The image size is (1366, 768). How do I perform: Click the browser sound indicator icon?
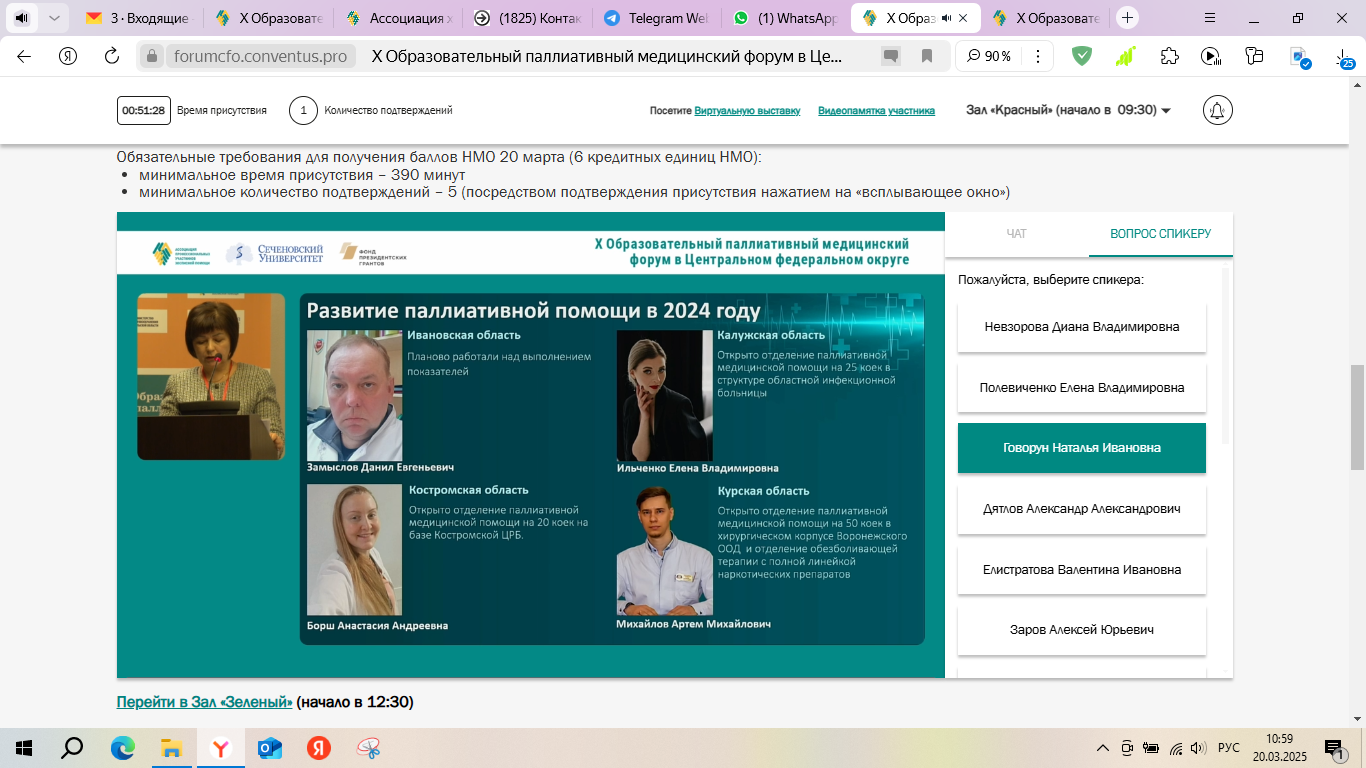click(x=22, y=18)
